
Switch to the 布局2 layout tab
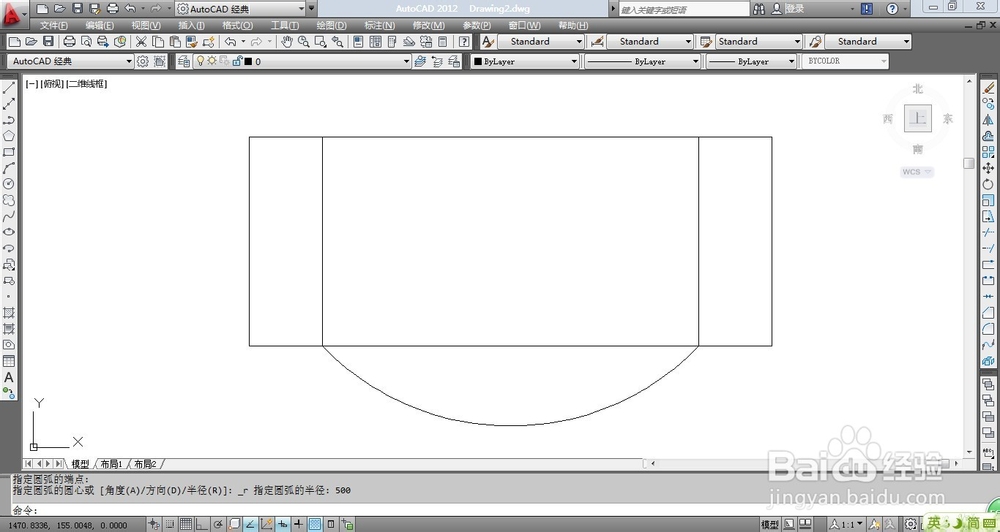coord(145,464)
